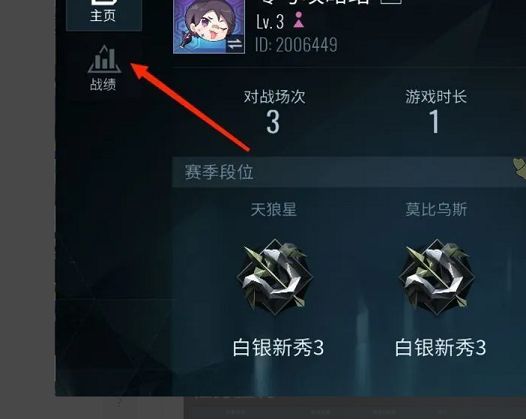Screen dimensions: 526x419
Task: Click the leaf icon beside 赛季段位 bar
Action: tap(520, 169)
